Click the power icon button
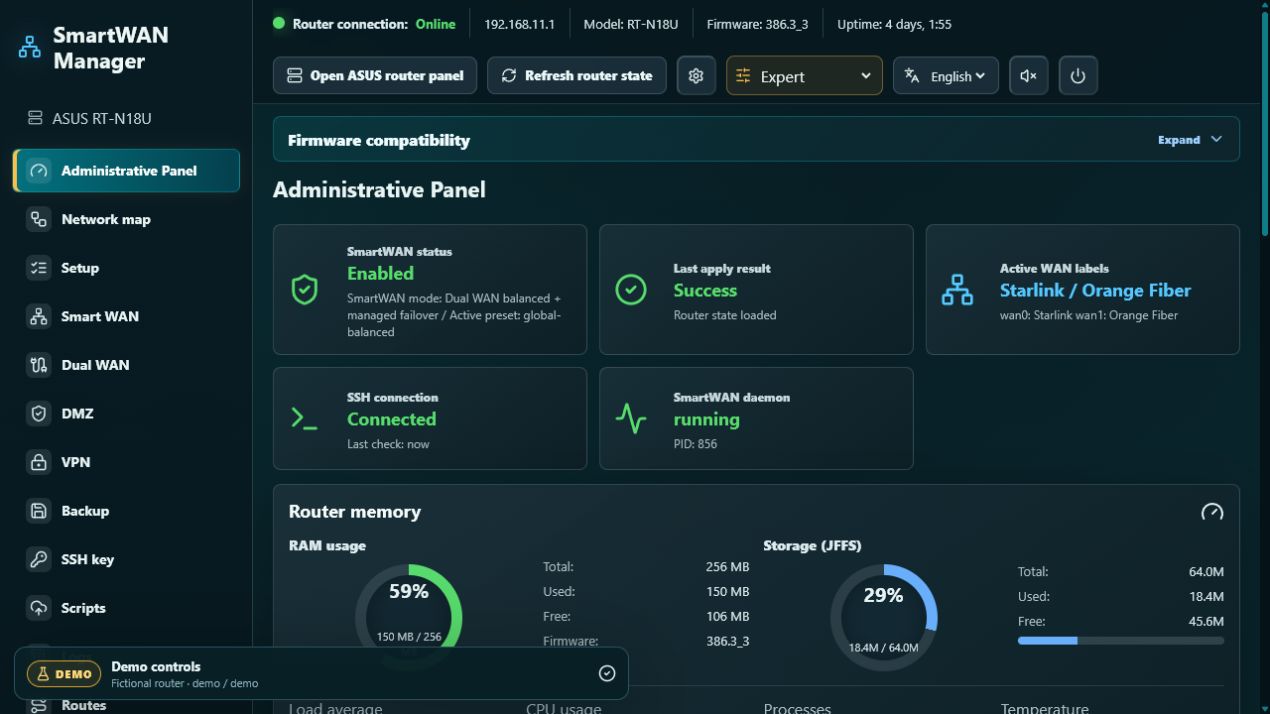This screenshot has width=1270, height=714. click(x=1077, y=76)
